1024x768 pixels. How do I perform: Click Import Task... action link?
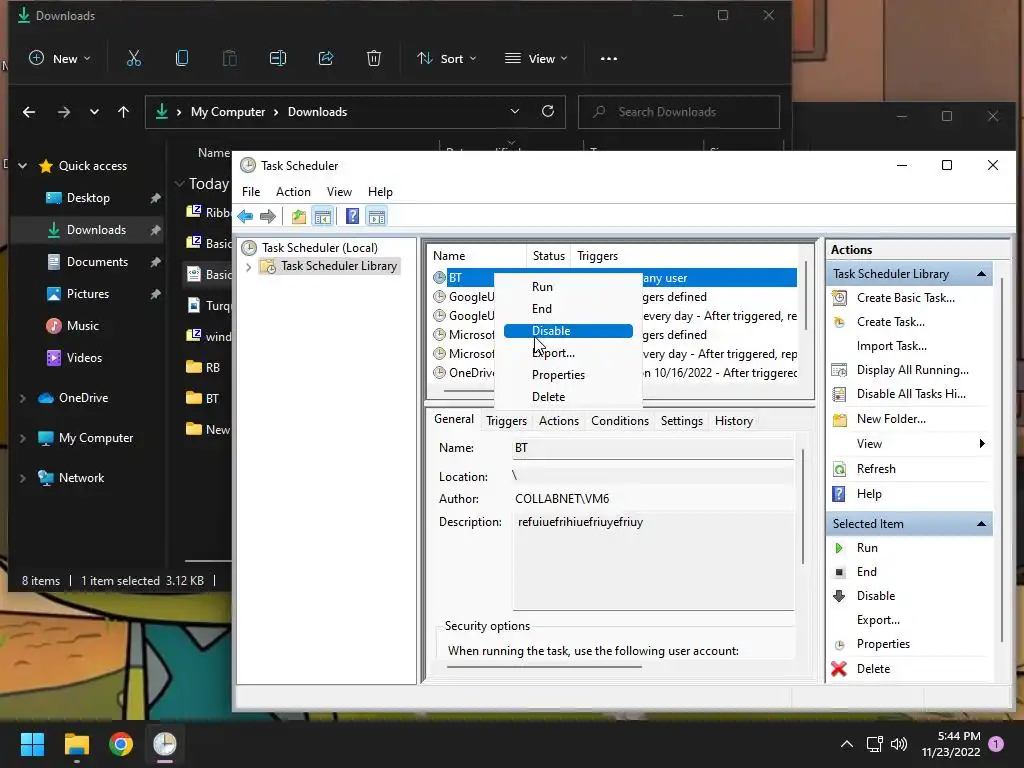click(x=891, y=346)
